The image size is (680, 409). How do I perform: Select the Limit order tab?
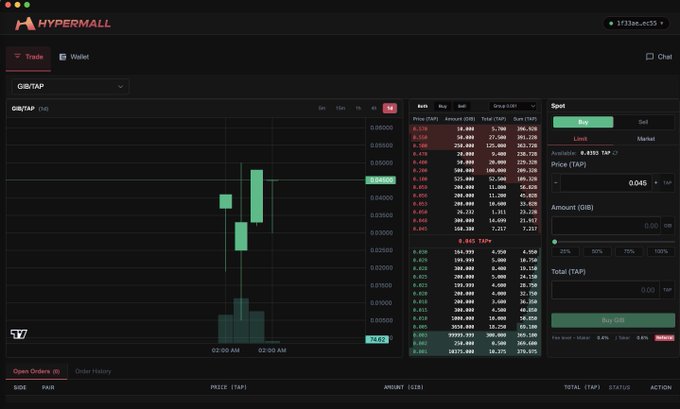[x=580, y=139]
